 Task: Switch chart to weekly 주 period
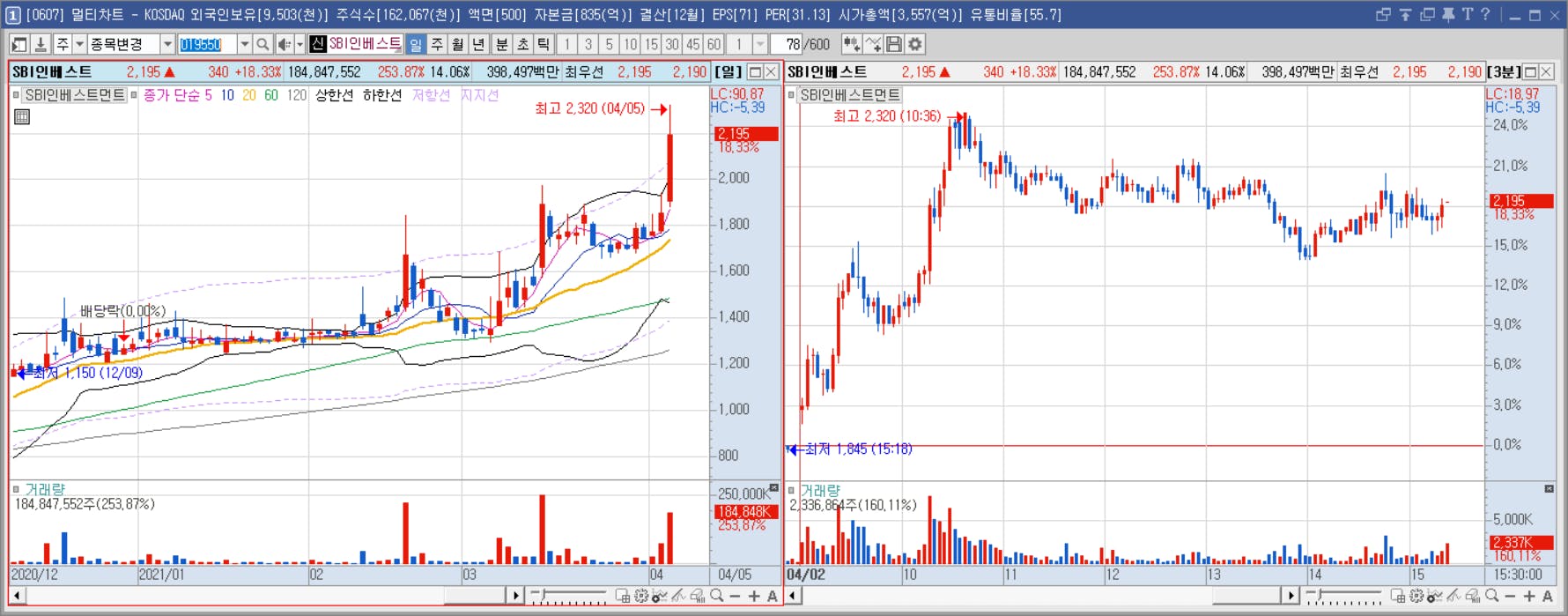437,44
